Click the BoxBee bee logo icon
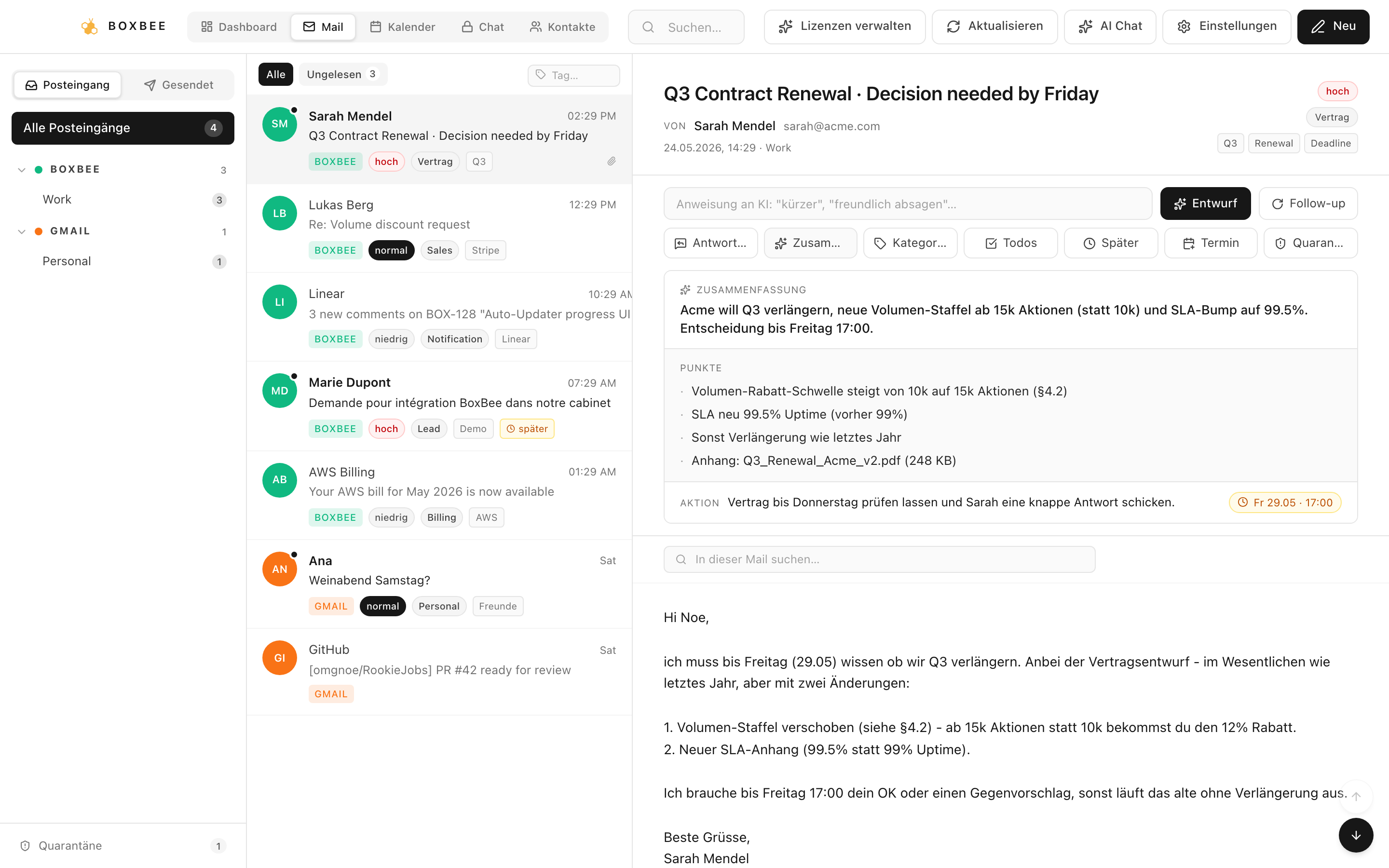The image size is (1389, 868). 89,27
